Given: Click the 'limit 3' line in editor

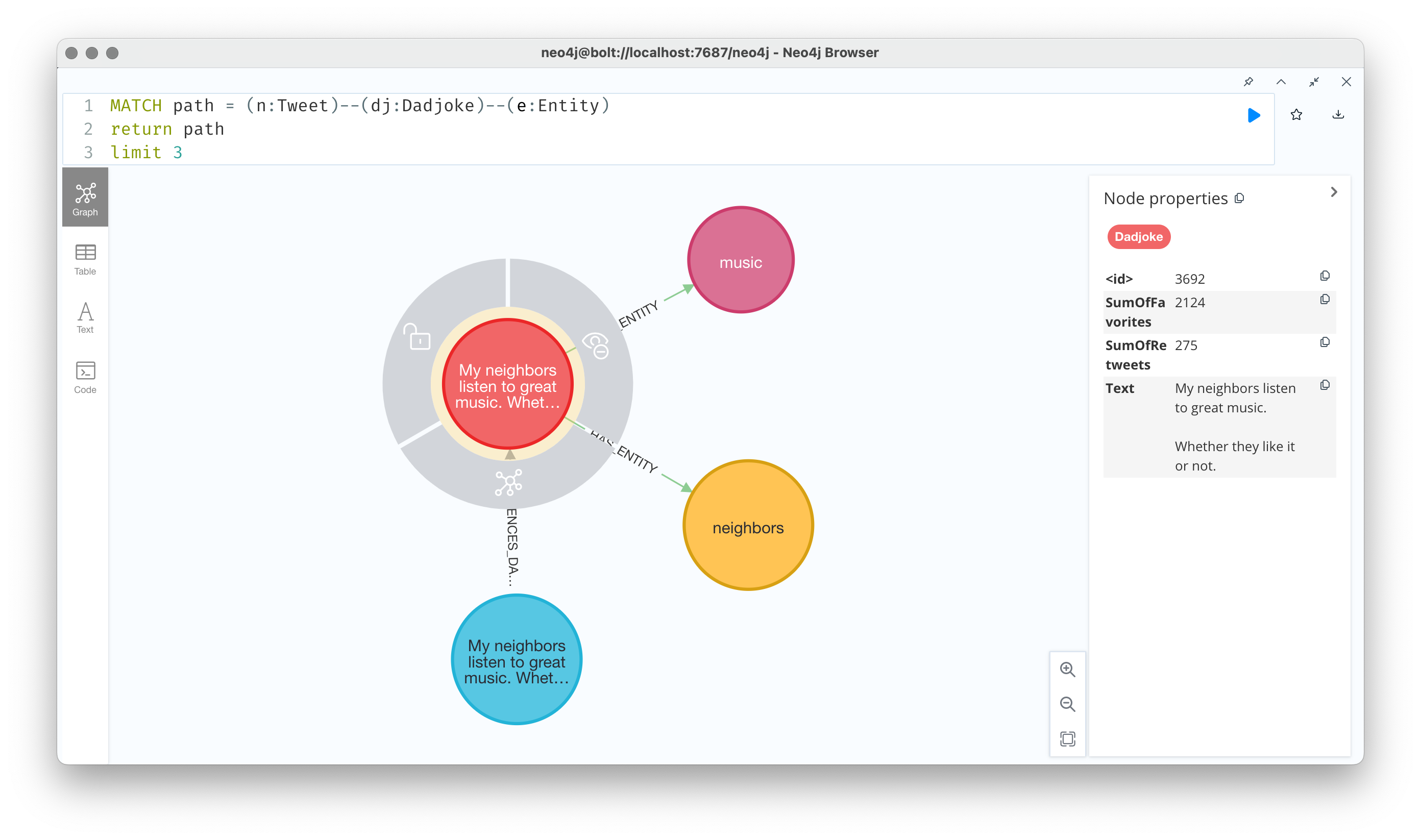Looking at the screenshot, I should (146, 152).
